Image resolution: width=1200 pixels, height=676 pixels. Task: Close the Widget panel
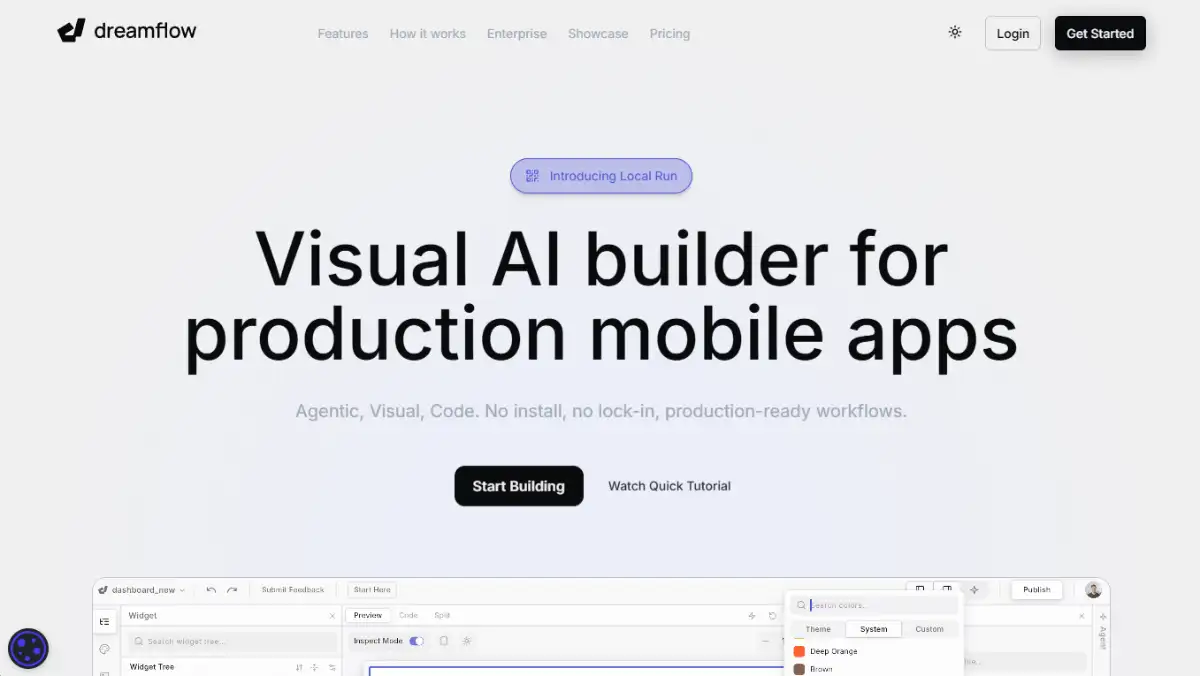pyautogui.click(x=332, y=616)
